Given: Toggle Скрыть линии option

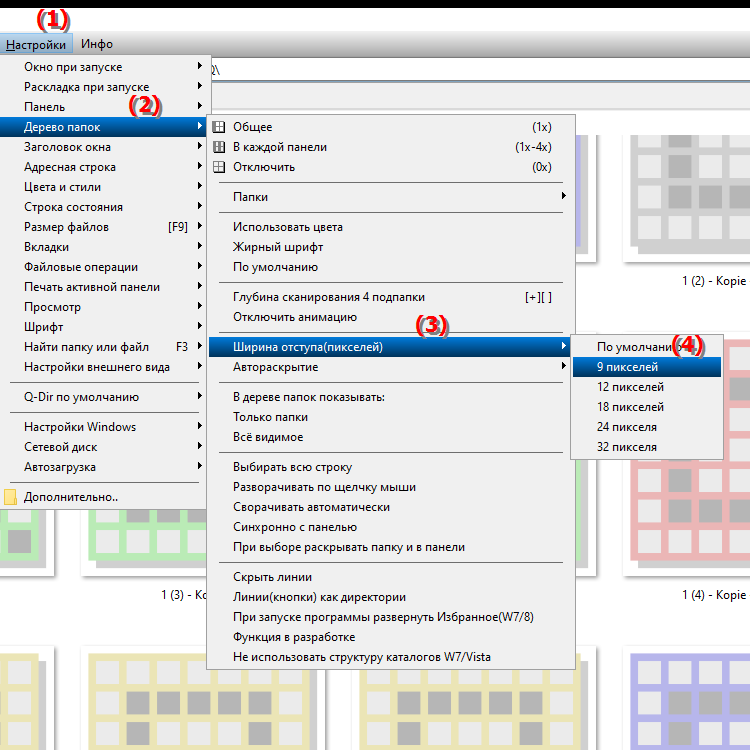Looking at the screenshot, I should coord(391,577).
